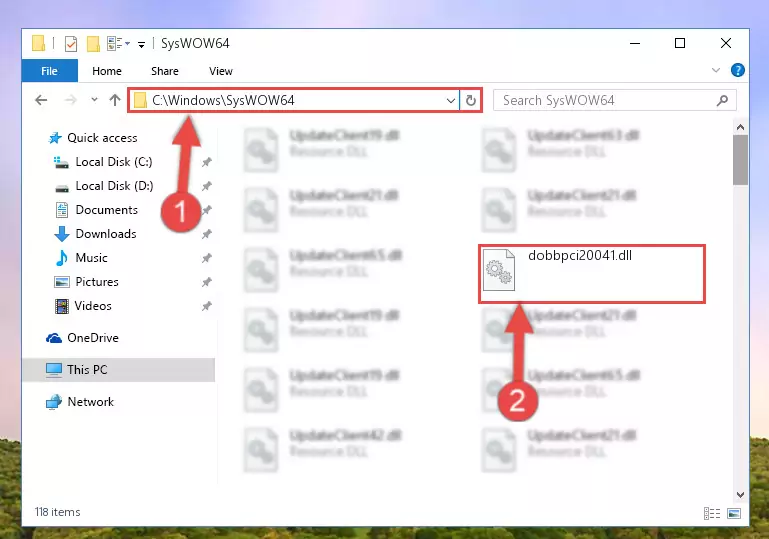769x539 pixels.
Task: Open Local Disk (C:) in sidebar
Action: click(x=114, y=162)
